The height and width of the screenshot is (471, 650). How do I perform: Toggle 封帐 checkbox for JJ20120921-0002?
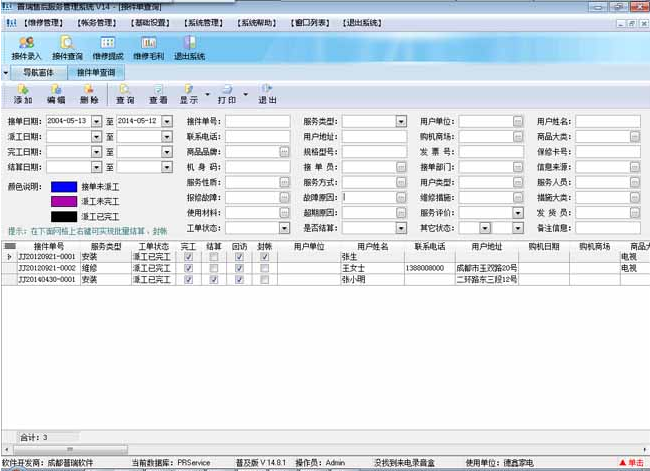[x=264, y=268]
